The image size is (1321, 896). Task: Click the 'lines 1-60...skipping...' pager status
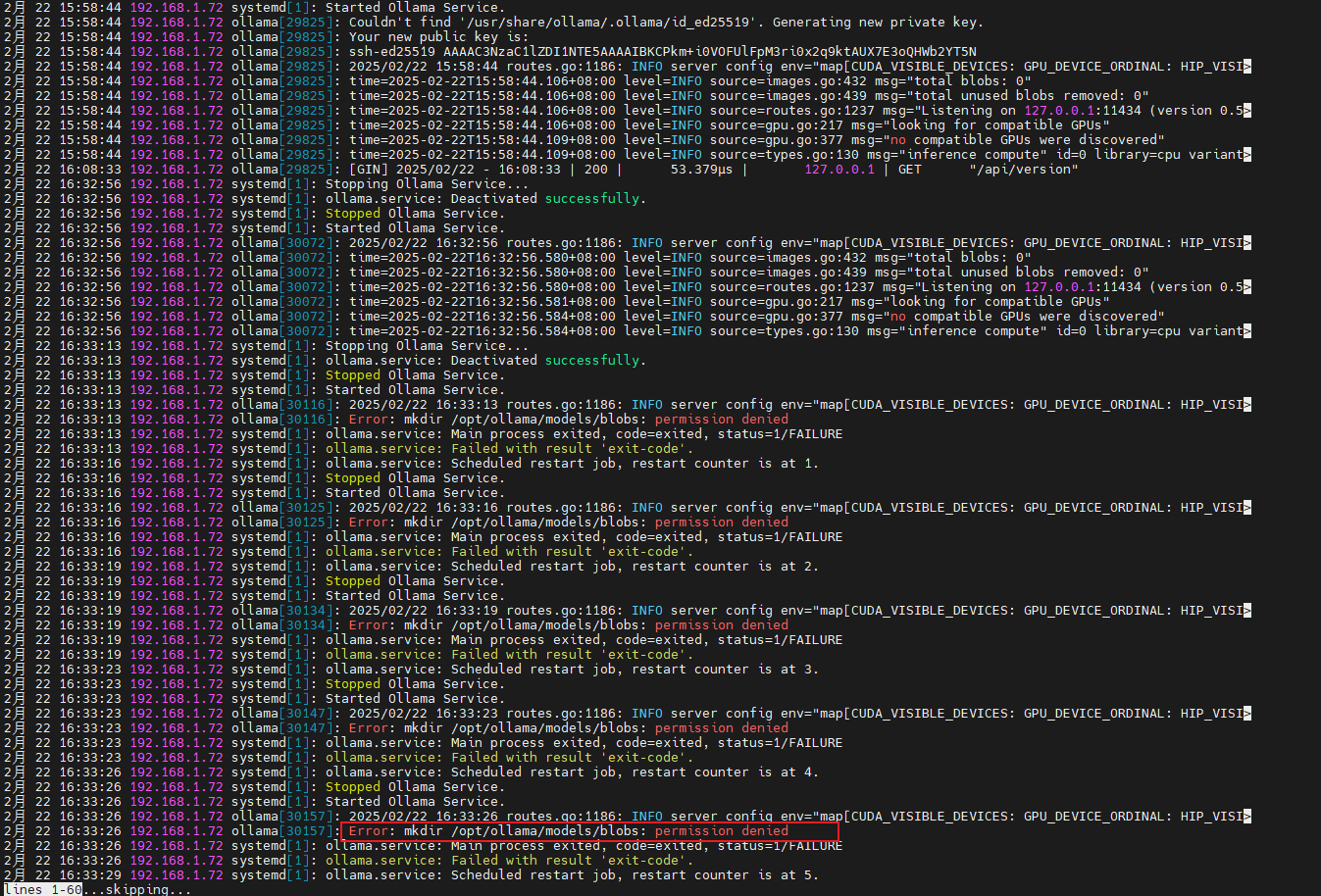click(x=97, y=889)
